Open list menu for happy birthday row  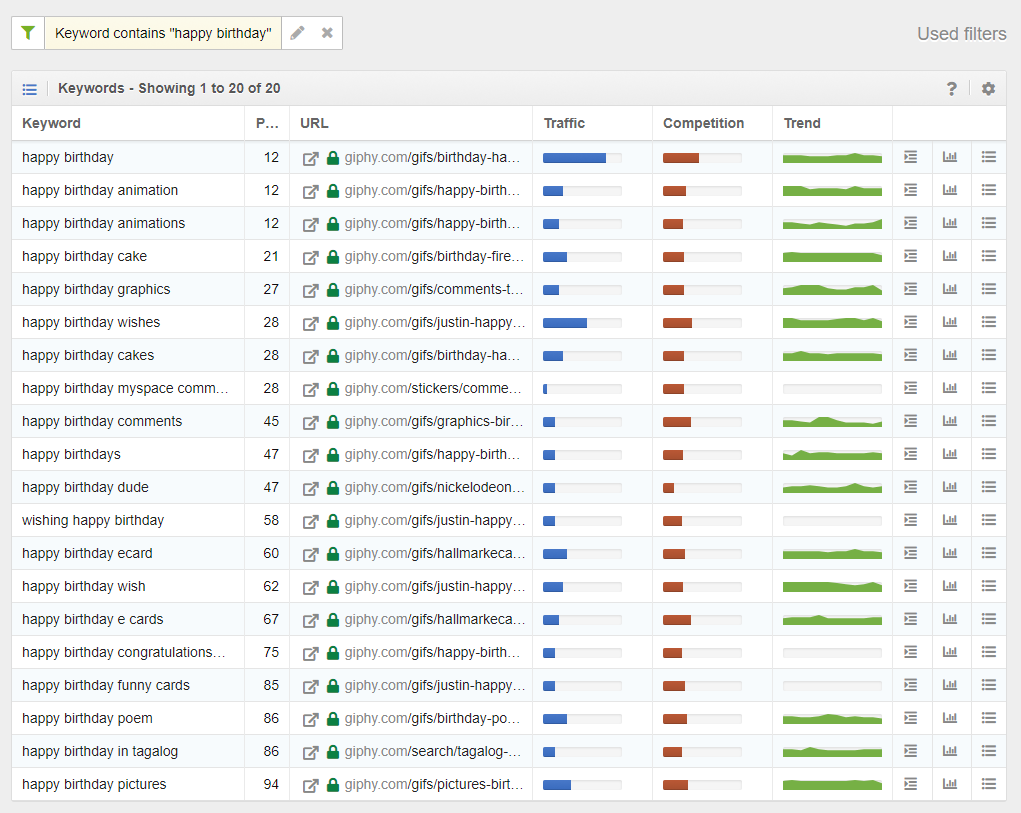pos(989,157)
